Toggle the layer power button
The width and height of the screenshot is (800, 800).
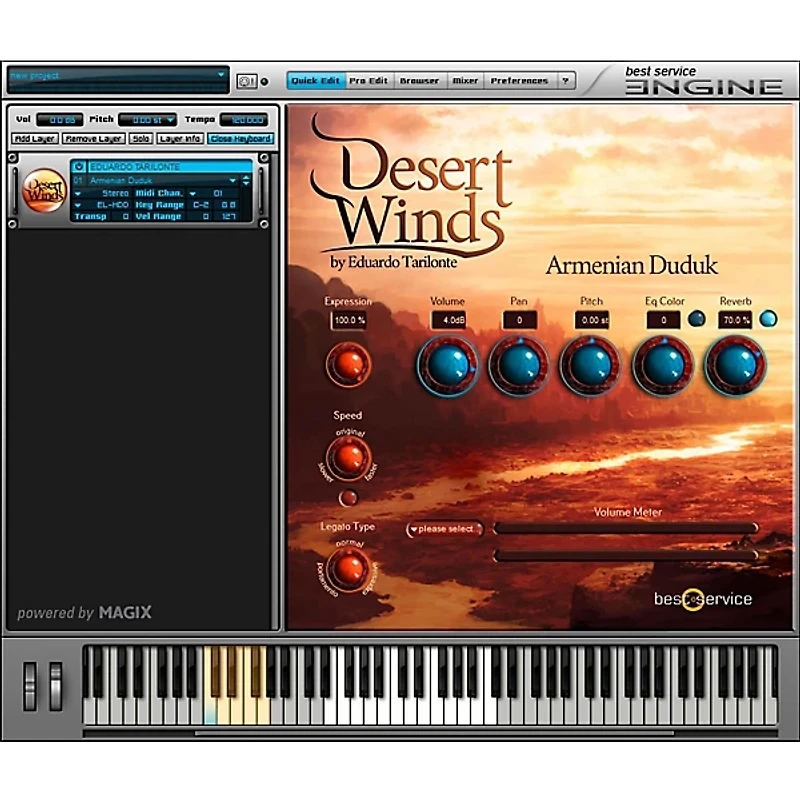click(77, 167)
